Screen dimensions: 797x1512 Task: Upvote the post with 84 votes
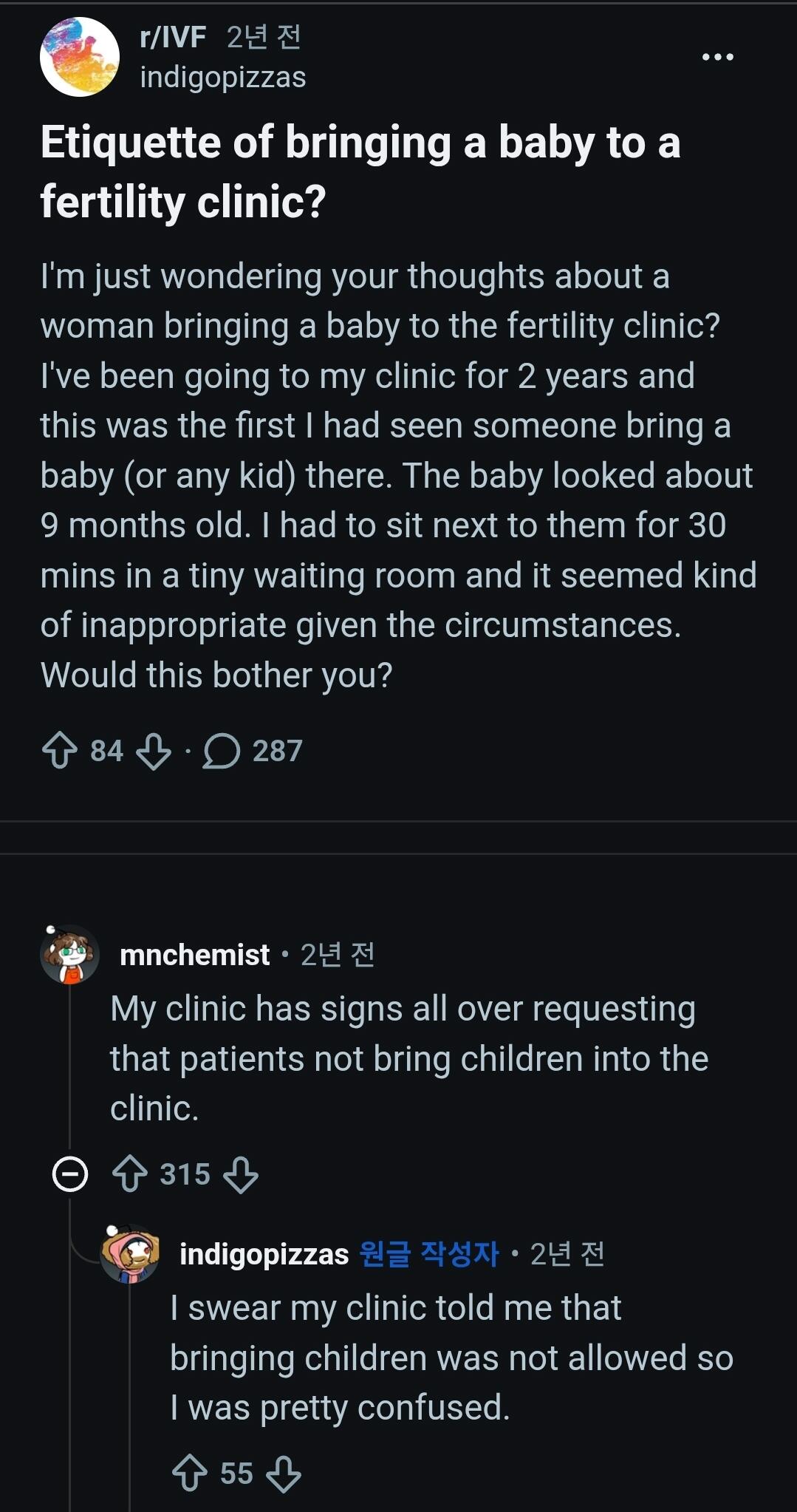[59, 751]
